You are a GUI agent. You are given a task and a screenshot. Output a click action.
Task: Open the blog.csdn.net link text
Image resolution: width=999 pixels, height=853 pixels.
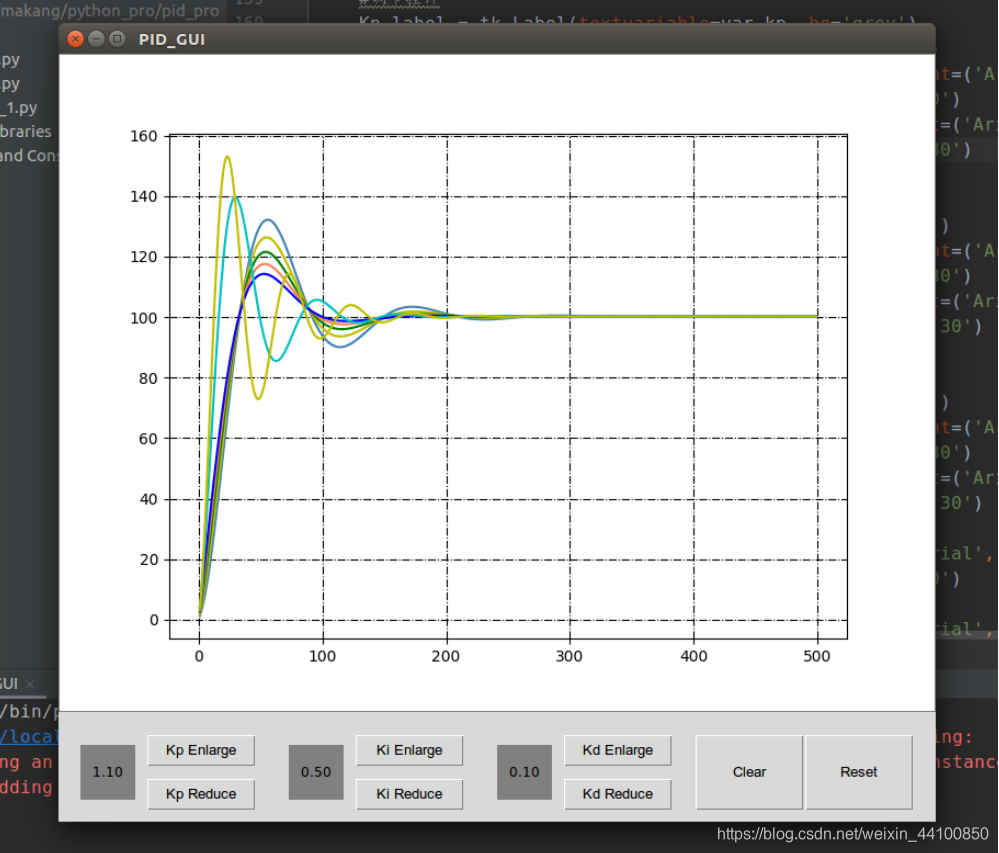click(x=852, y=834)
